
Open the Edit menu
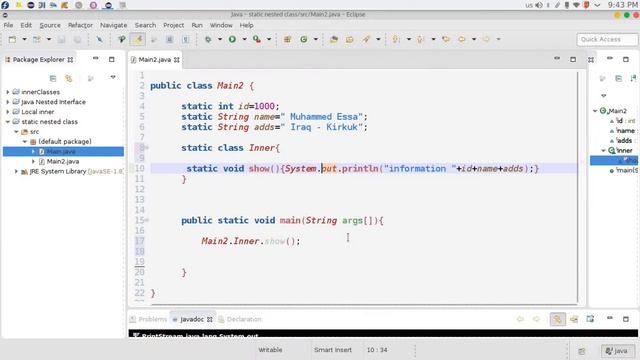[26, 25]
